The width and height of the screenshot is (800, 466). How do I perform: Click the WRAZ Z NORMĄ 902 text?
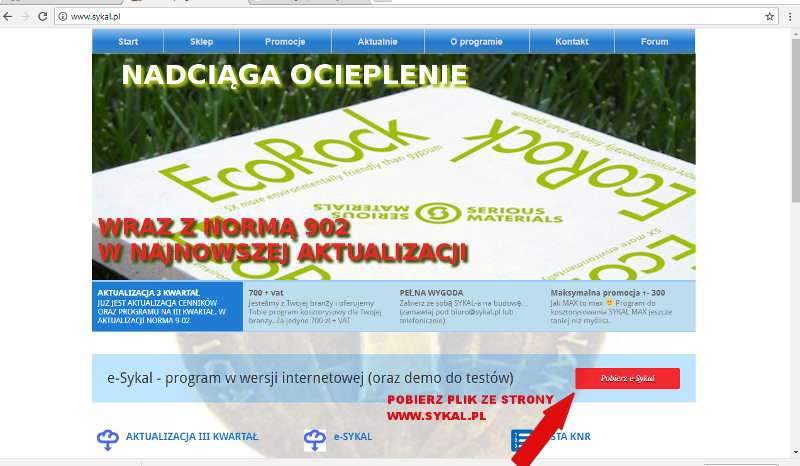click(223, 228)
